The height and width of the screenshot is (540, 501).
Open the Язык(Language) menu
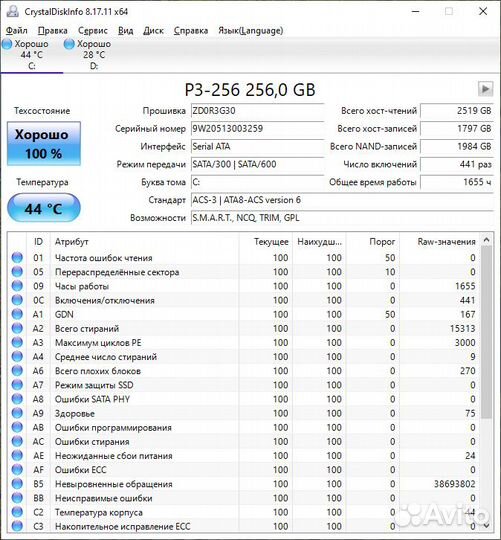coord(251,31)
